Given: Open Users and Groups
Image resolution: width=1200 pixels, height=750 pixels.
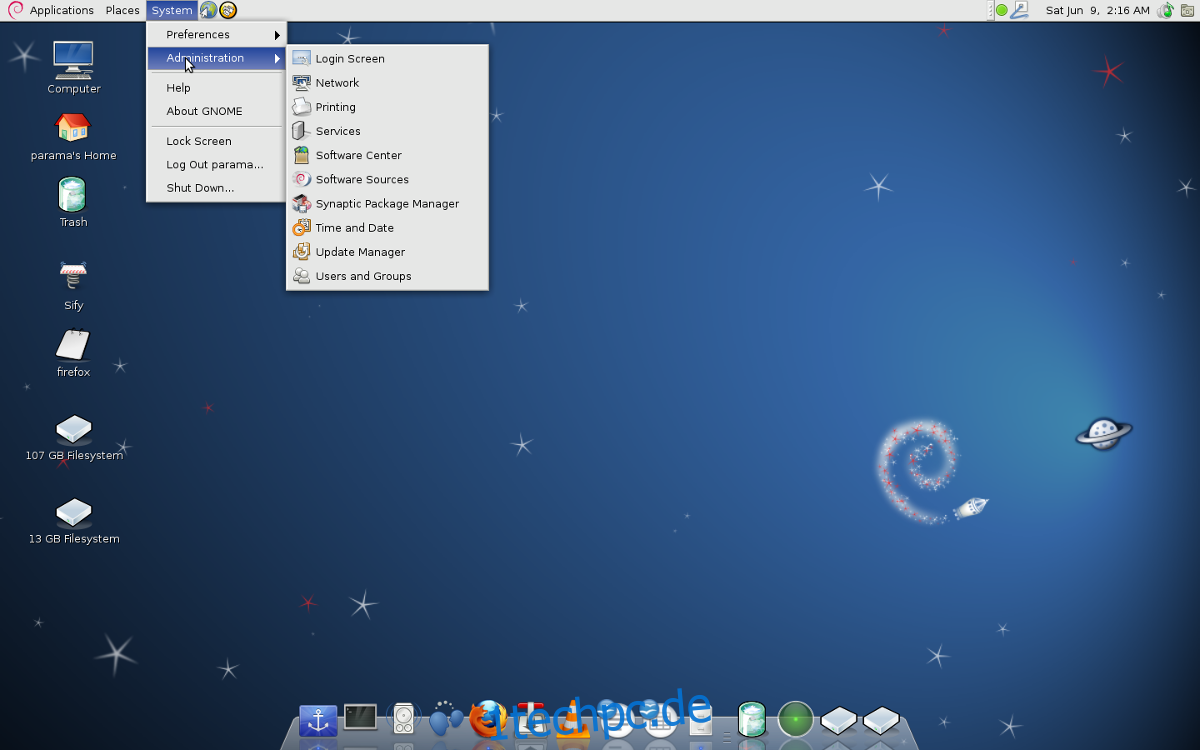Looking at the screenshot, I should [387, 276].
